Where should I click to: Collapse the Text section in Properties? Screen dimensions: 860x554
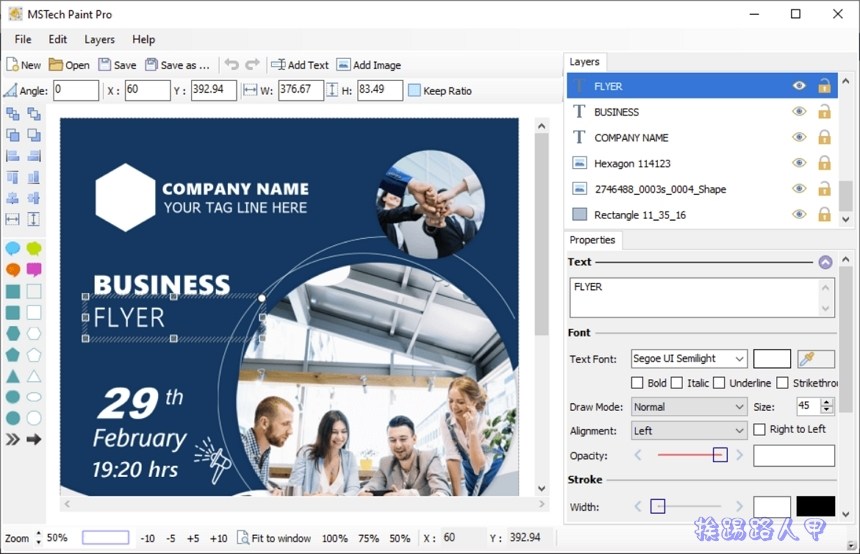tap(825, 263)
